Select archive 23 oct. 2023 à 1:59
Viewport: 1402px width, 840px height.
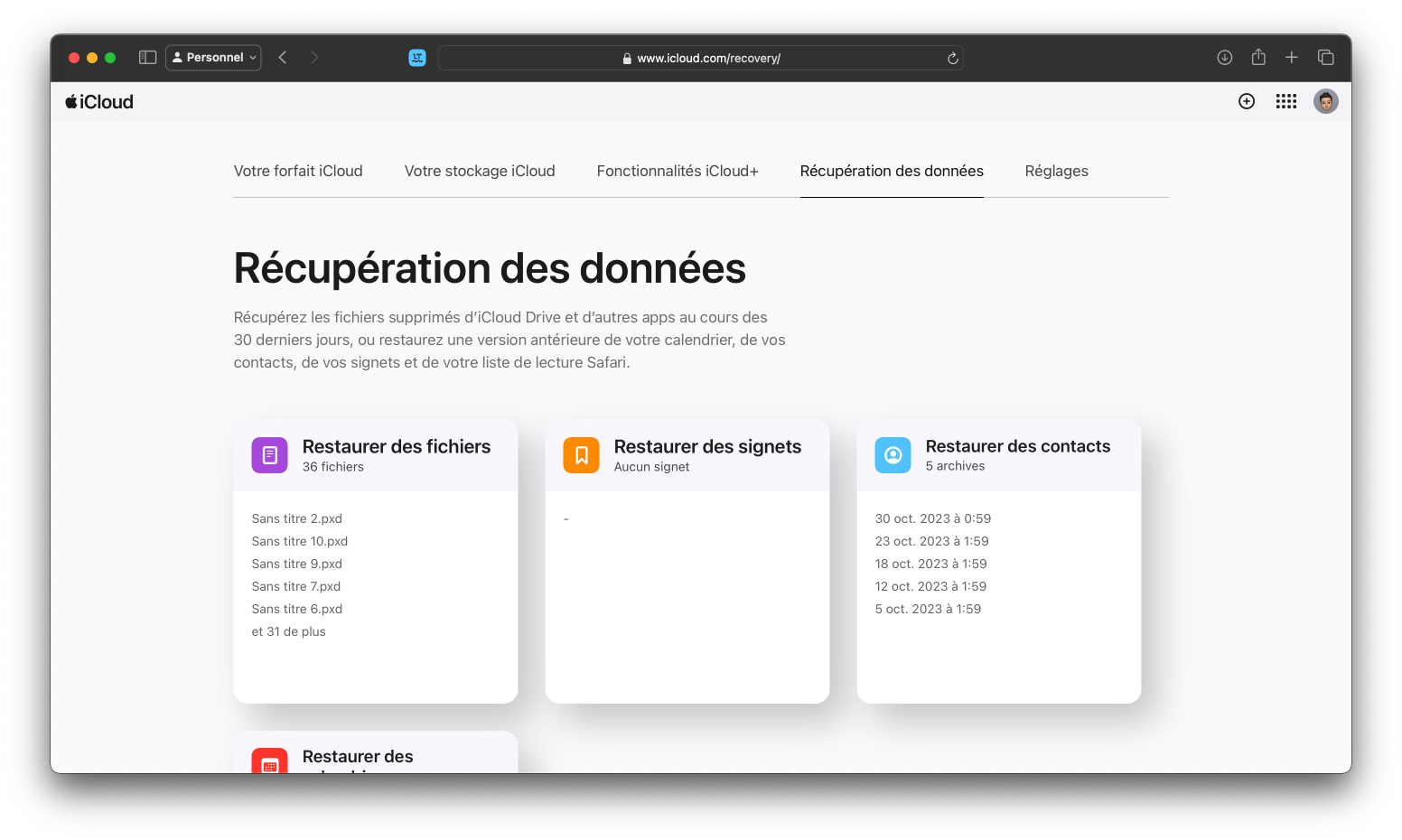pos(932,541)
